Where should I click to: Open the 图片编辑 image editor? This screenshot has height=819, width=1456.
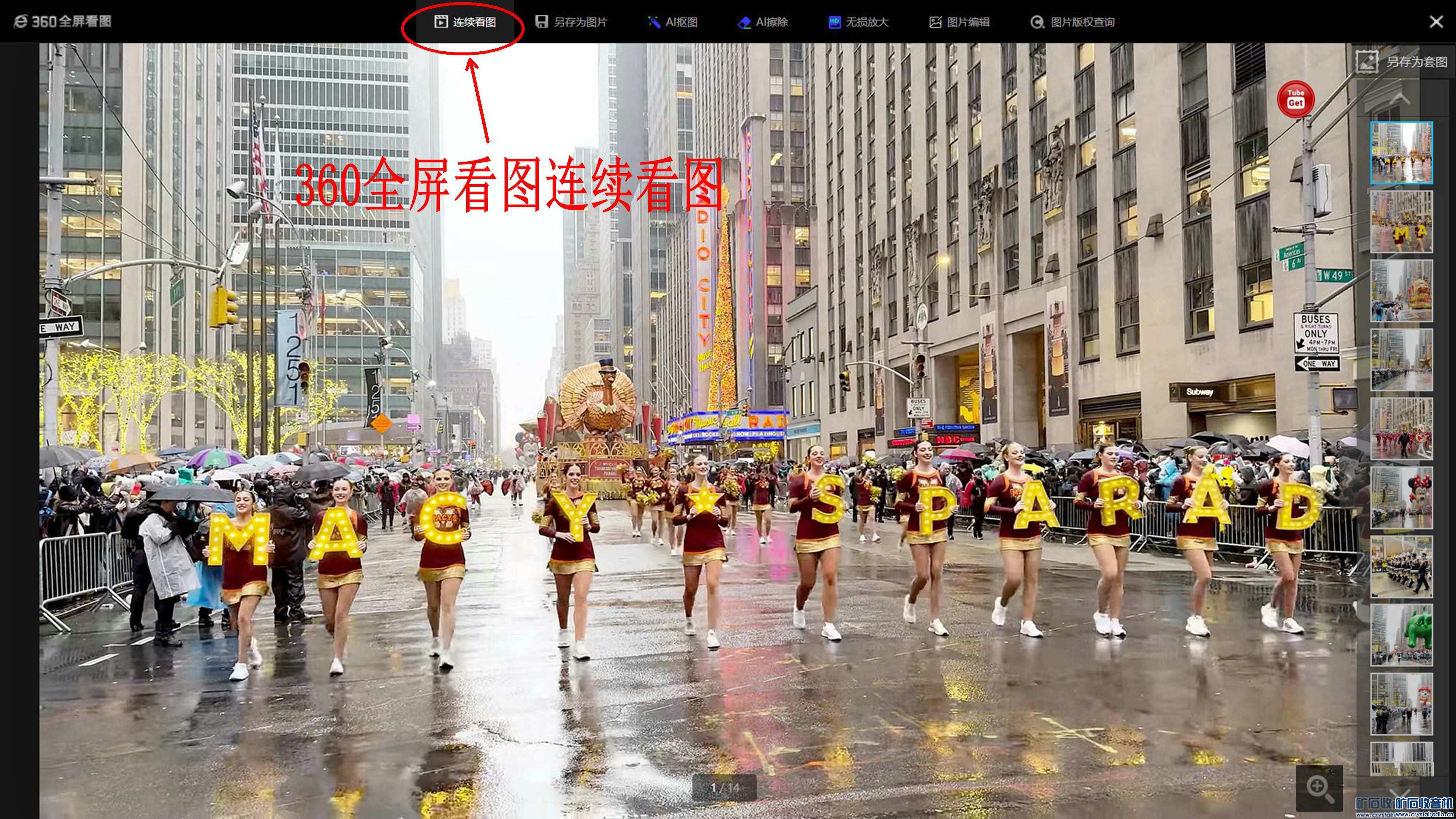(959, 22)
